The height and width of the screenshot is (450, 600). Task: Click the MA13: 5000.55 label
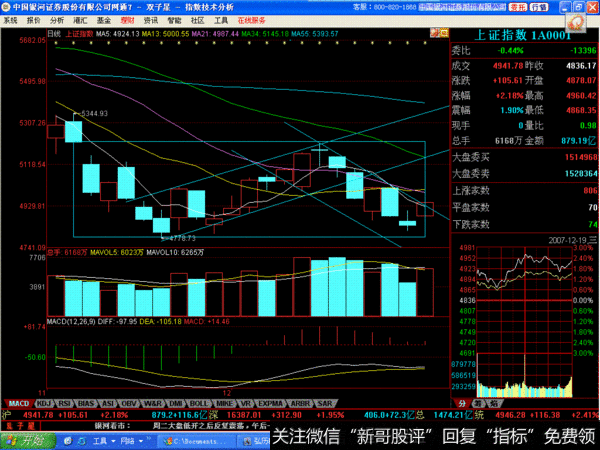point(166,34)
